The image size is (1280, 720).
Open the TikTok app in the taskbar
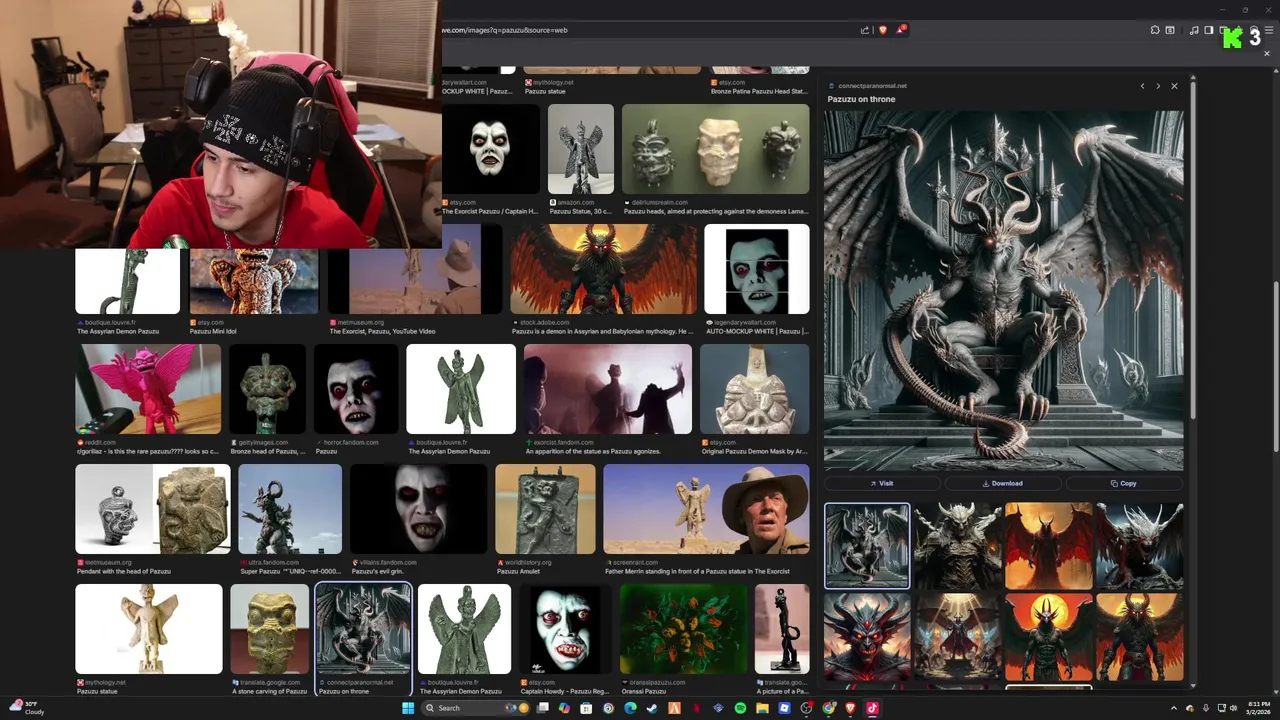(872, 708)
